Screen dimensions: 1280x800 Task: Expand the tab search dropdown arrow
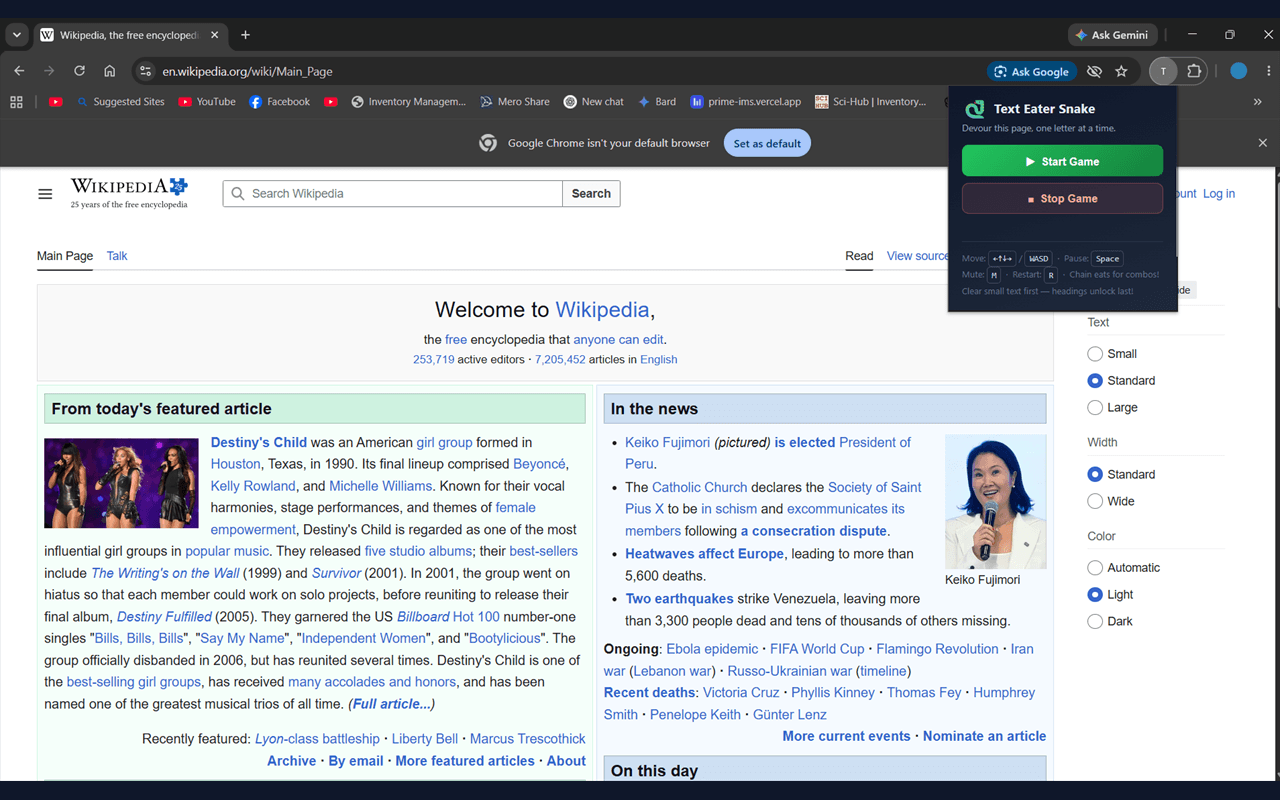click(16, 35)
